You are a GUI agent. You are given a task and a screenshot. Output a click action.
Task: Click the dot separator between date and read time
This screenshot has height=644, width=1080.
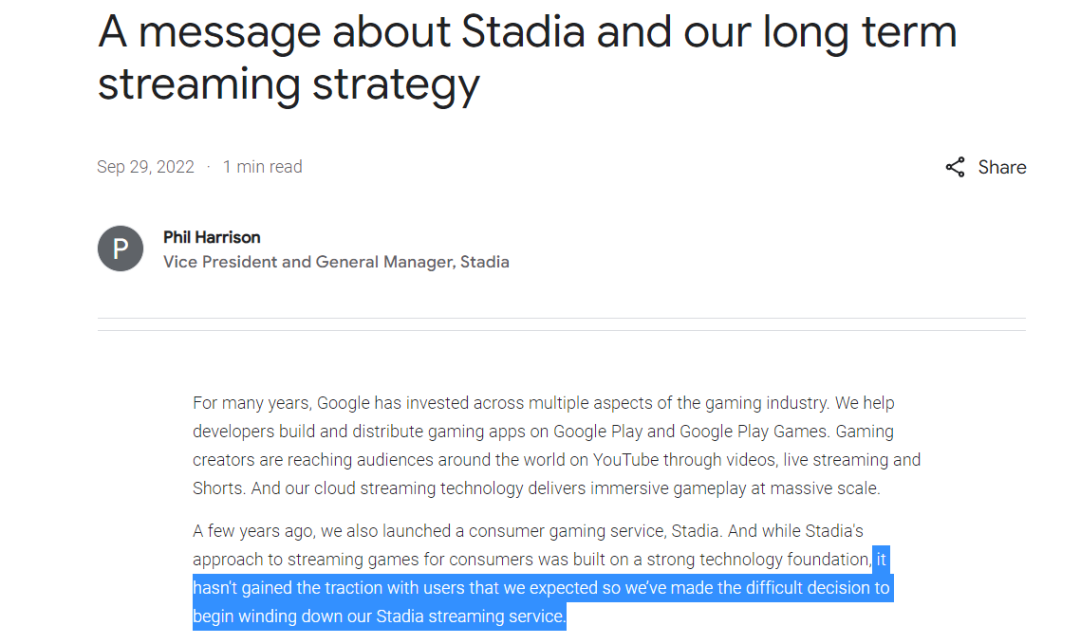click(x=208, y=167)
